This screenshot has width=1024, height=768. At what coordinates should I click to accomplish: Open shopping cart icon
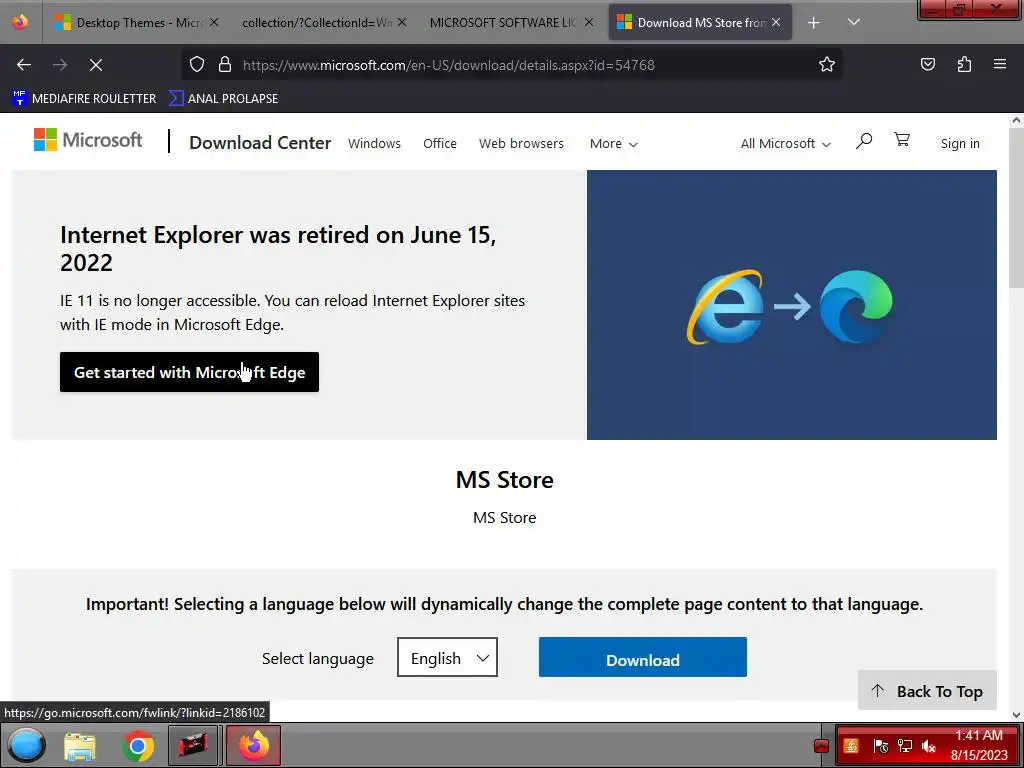(x=902, y=140)
